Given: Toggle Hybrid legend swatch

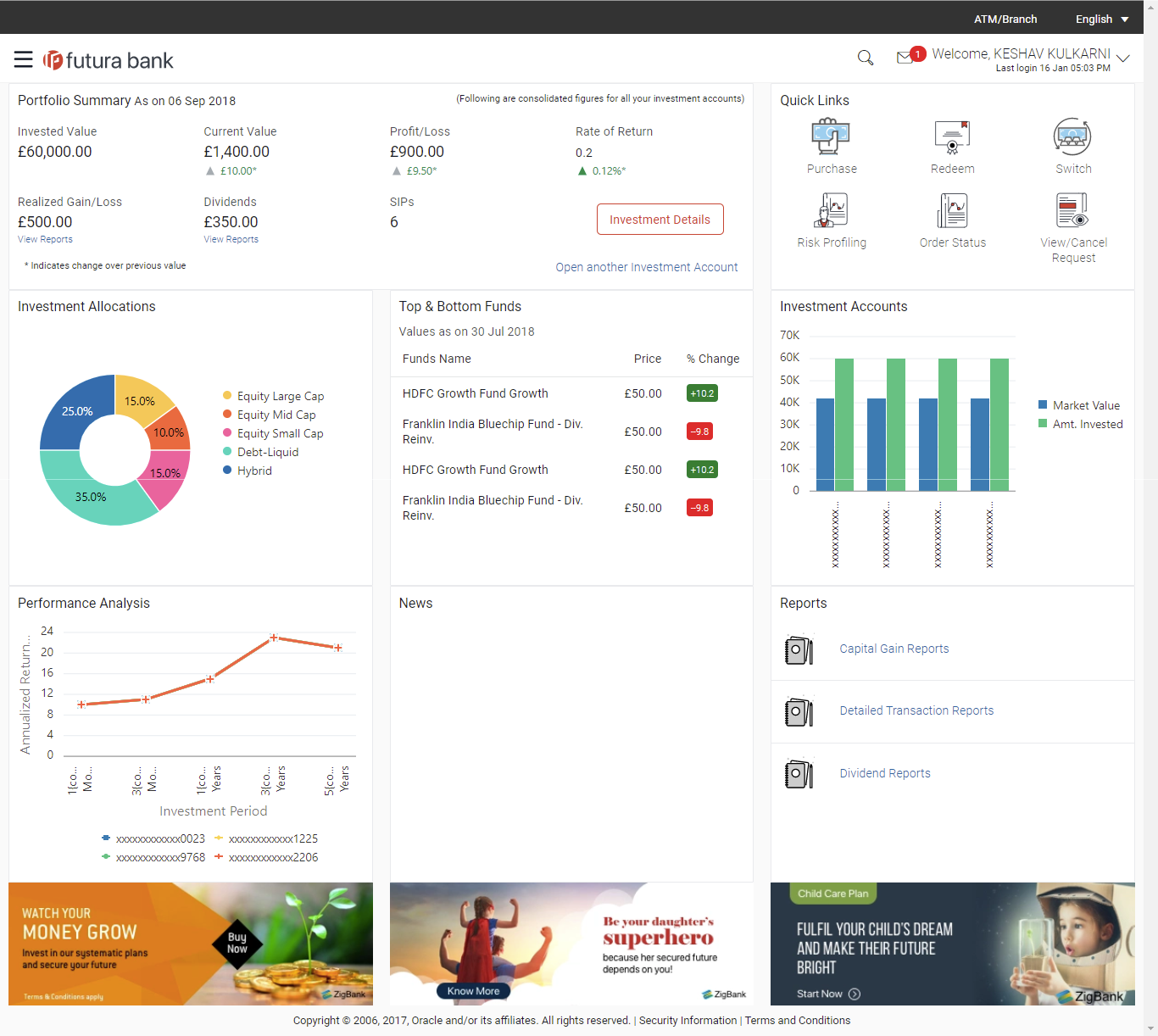Looking at the screenshot, I should tap(227, 470).
